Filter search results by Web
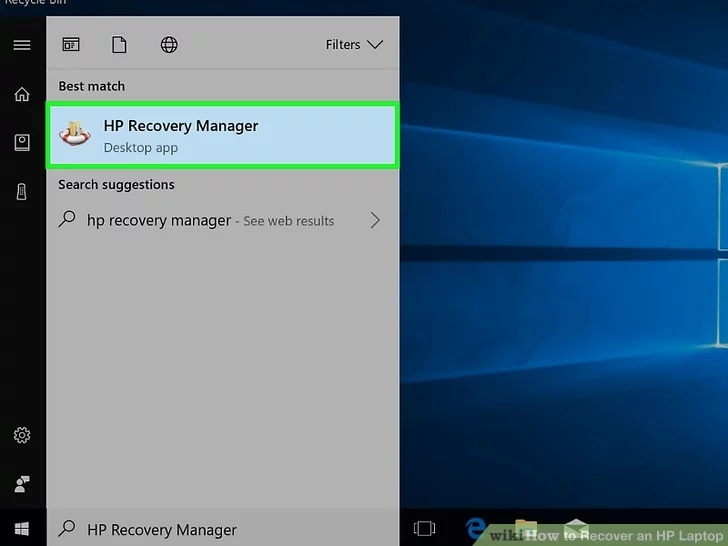 pos(169,45)
